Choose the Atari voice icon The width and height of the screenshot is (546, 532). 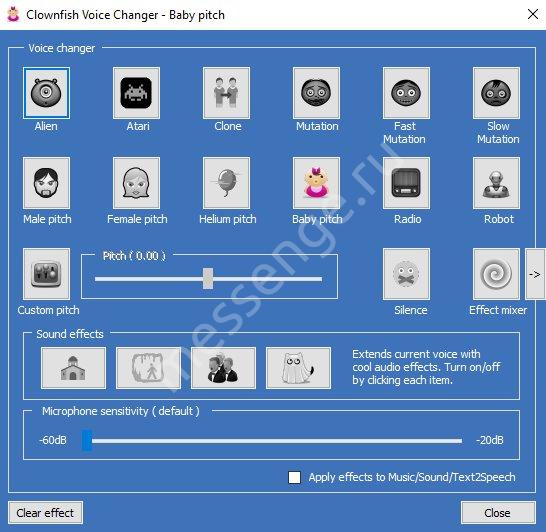click(x=136, y=93)
